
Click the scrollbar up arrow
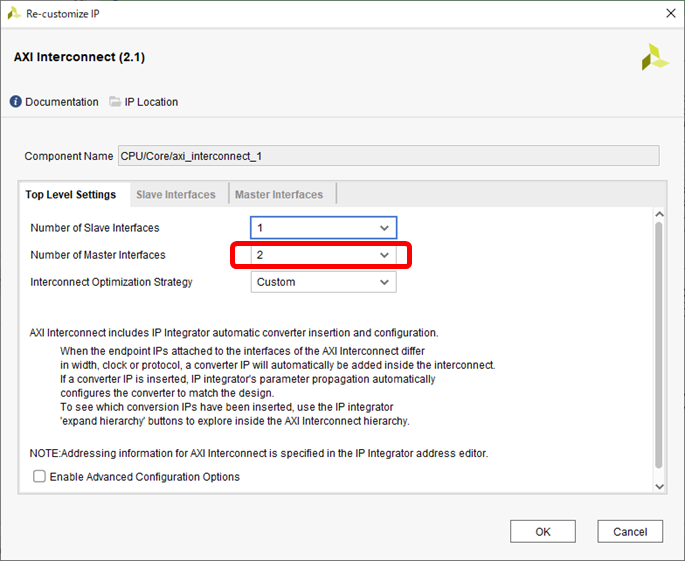(x=658, y=214)
